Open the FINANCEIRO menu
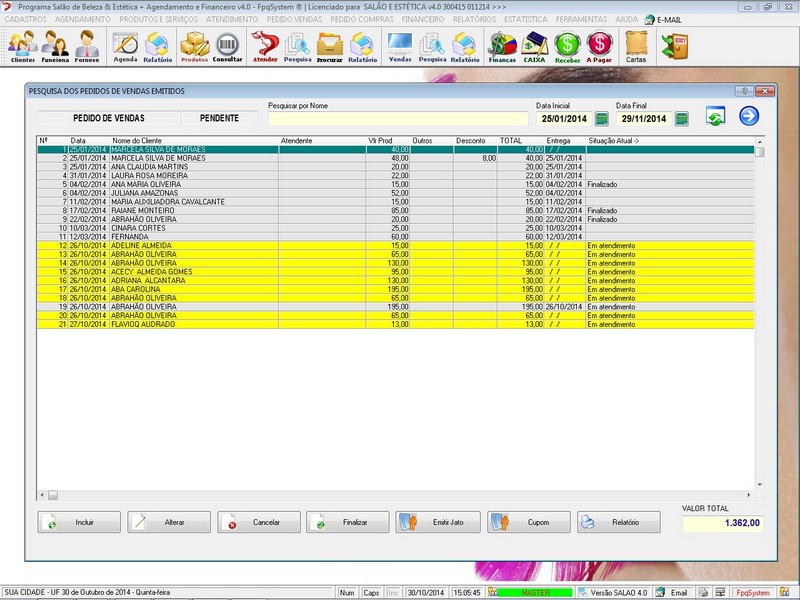This screenshot has width=800, height=600. click(x=421, y=19)
